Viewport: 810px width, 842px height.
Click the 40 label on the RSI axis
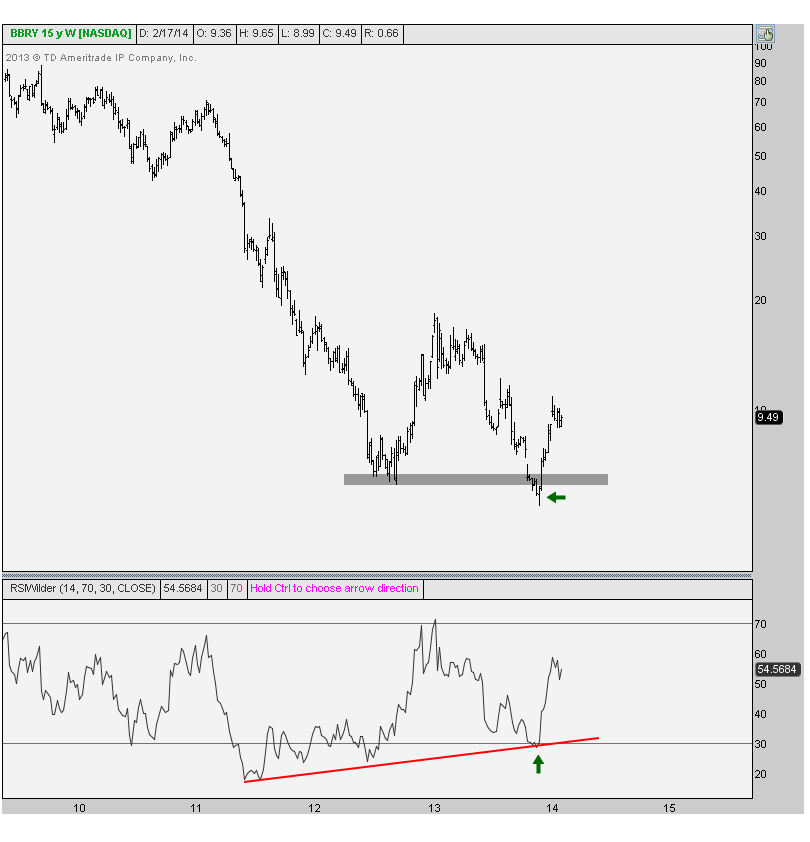pyautogui.click(x=761, y=714)
